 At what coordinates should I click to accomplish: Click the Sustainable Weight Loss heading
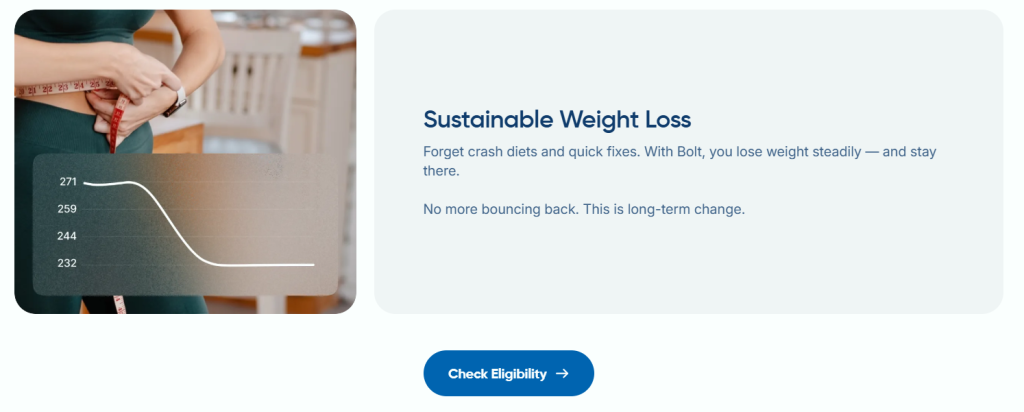click(x=557, y=120)
